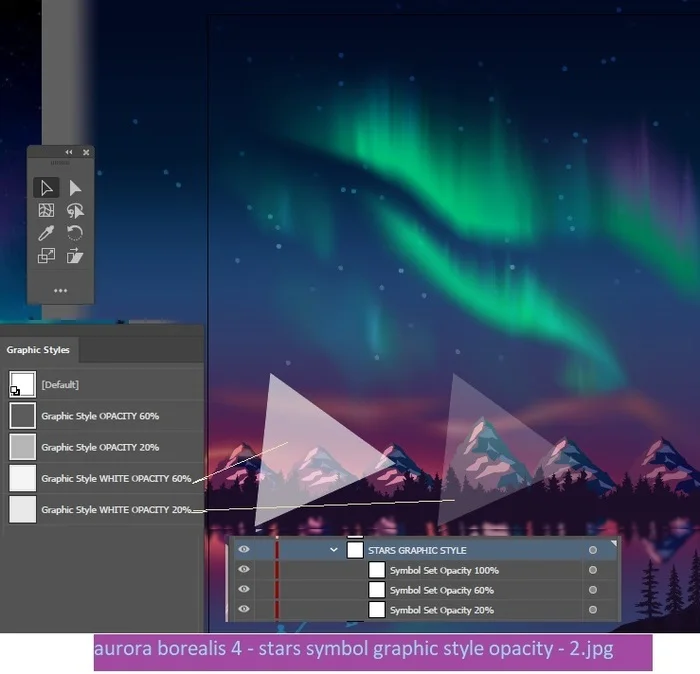Click the [Default] style name

point(60,384)
